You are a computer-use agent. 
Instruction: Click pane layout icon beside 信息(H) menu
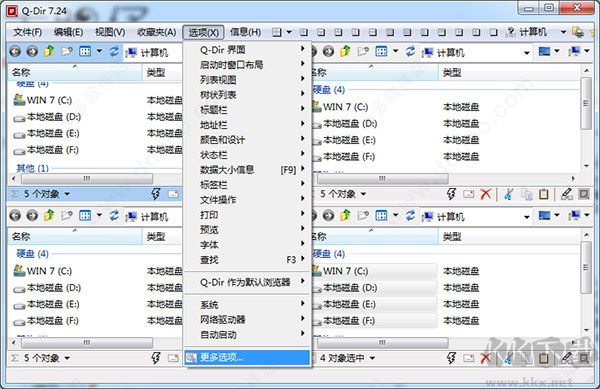[277, 32]
